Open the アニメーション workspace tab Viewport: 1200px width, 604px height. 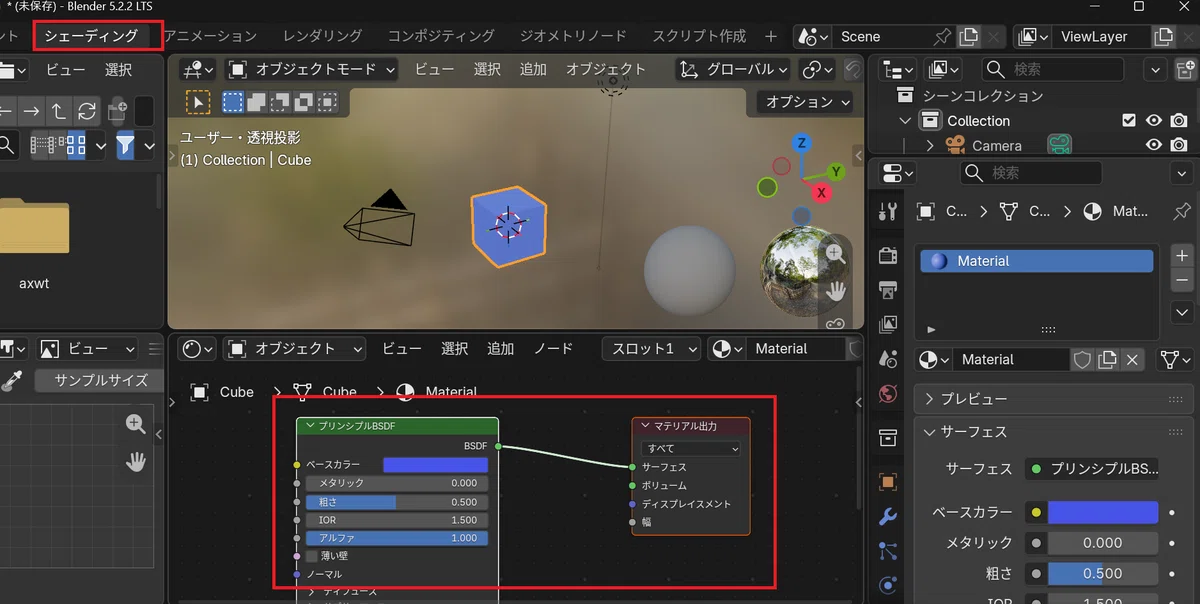(x=210, y=36)
